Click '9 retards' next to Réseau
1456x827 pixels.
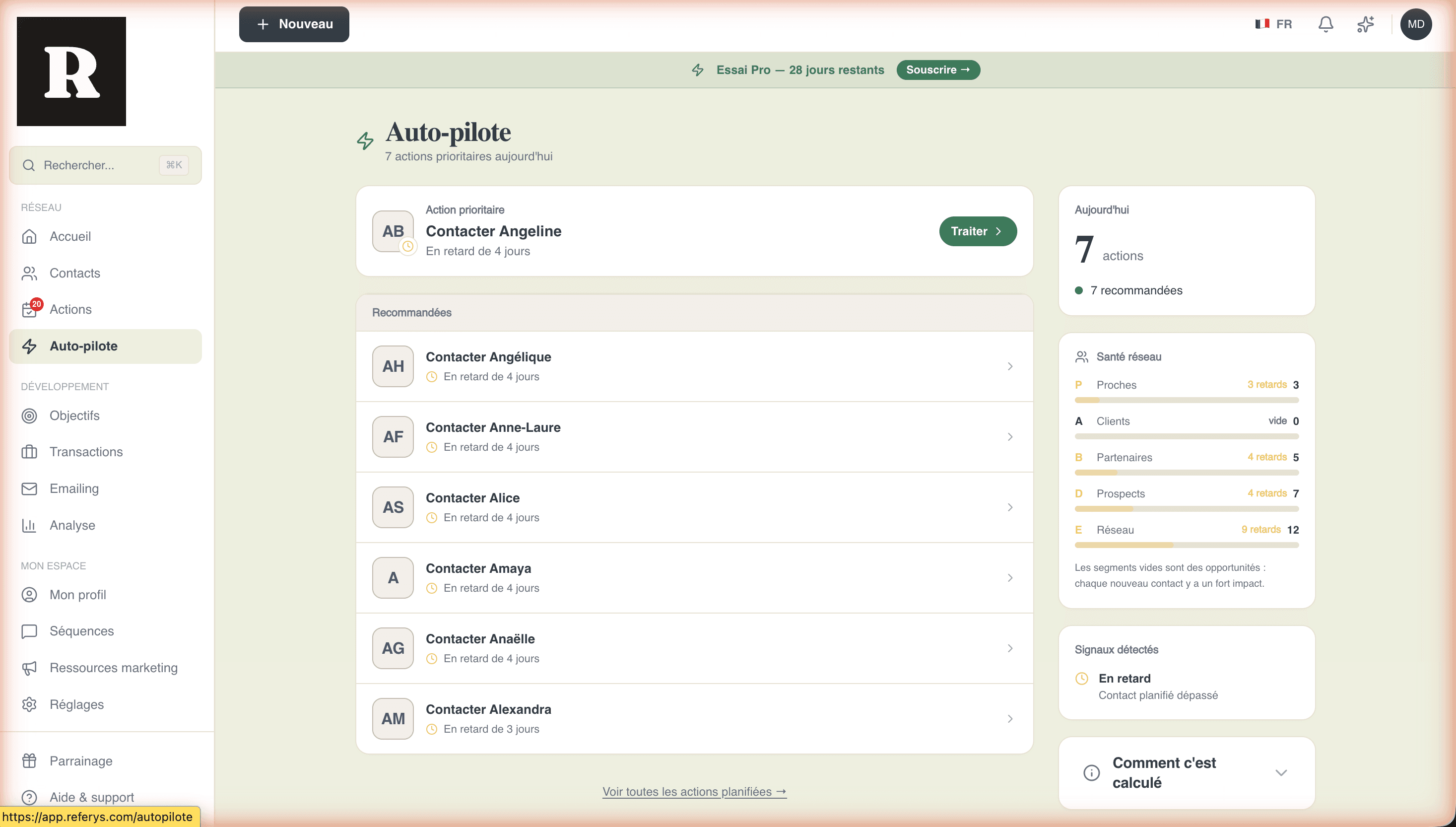coord(1261,529)
